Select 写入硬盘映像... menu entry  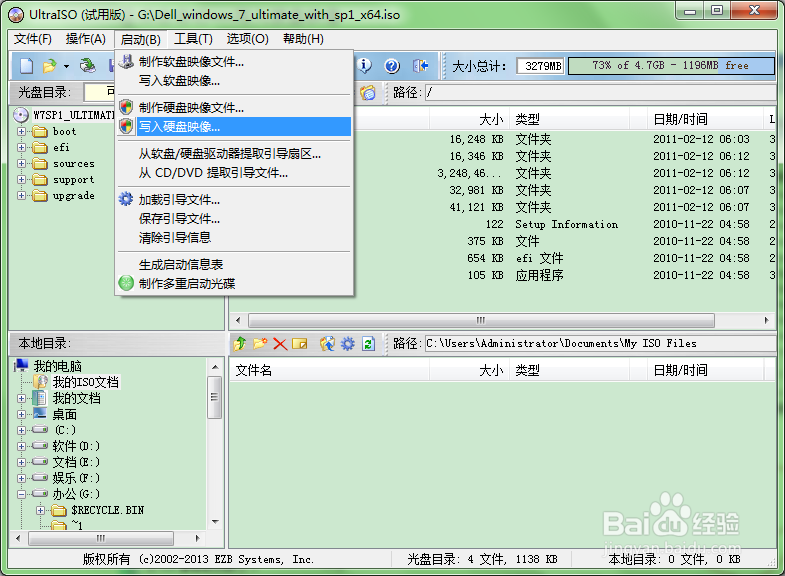coord(234,127)
